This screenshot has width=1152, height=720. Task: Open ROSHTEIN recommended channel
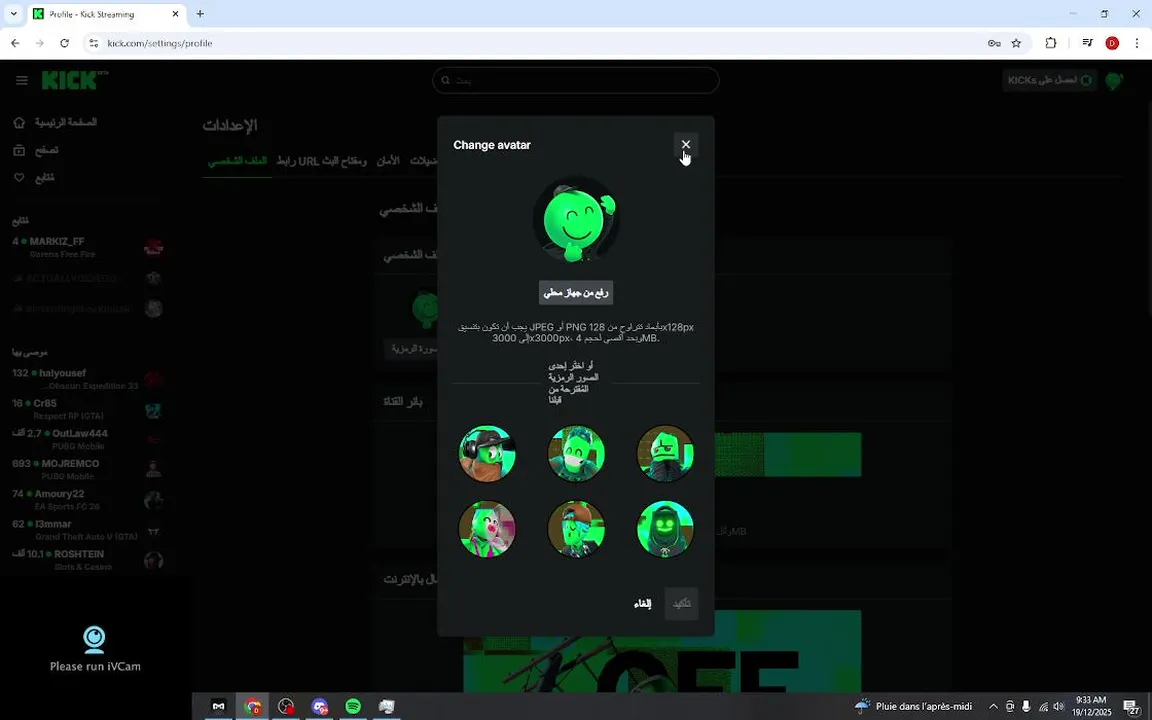click(87, 560)
